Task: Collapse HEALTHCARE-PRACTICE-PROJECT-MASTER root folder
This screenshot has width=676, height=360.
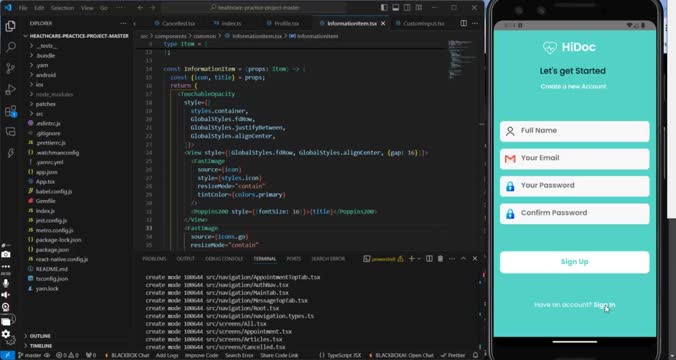Action: [x=76, y=36]
